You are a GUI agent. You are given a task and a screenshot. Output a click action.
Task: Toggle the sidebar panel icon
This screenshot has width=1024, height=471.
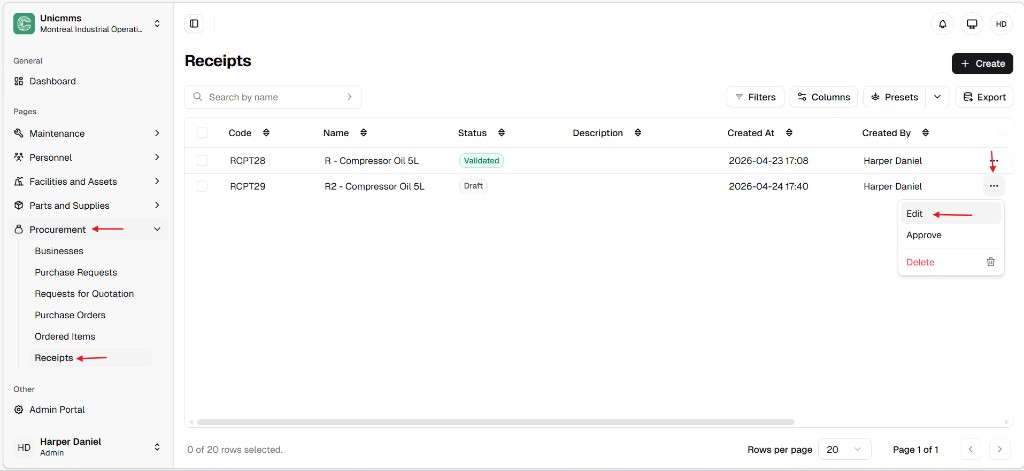pos(194,24)
